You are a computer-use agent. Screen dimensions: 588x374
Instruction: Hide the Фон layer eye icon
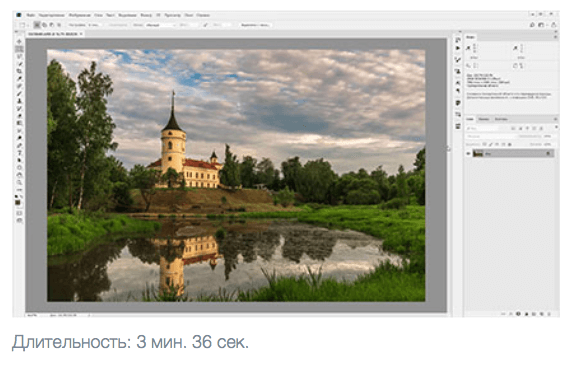coord(468,153)
